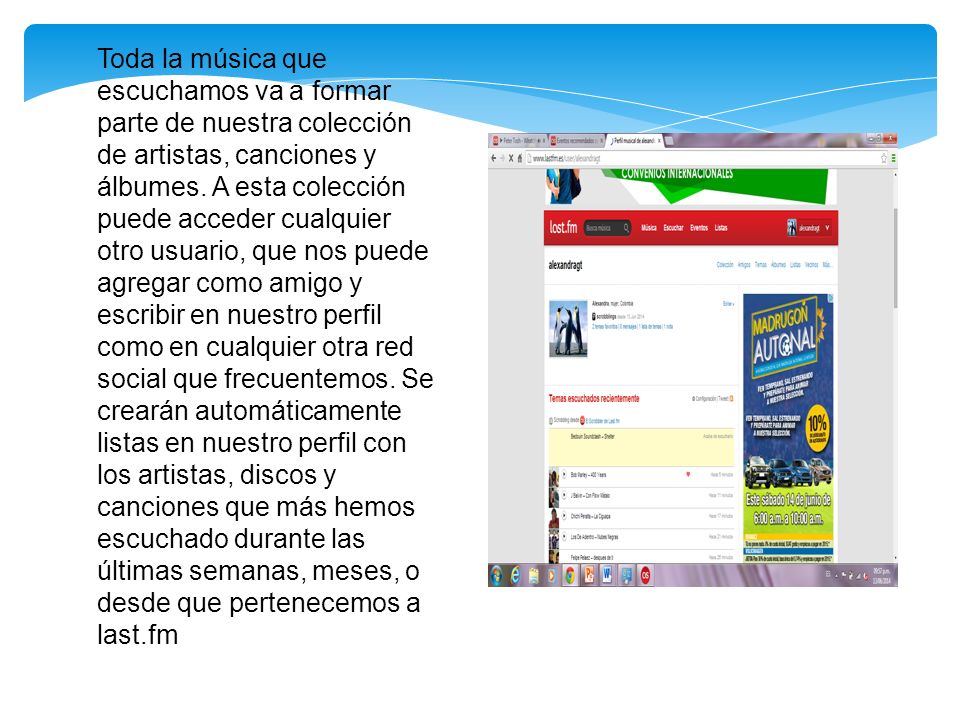Screen dimensions: 960x720
Task: Open the Configuración link
Action: pos(704,399)
